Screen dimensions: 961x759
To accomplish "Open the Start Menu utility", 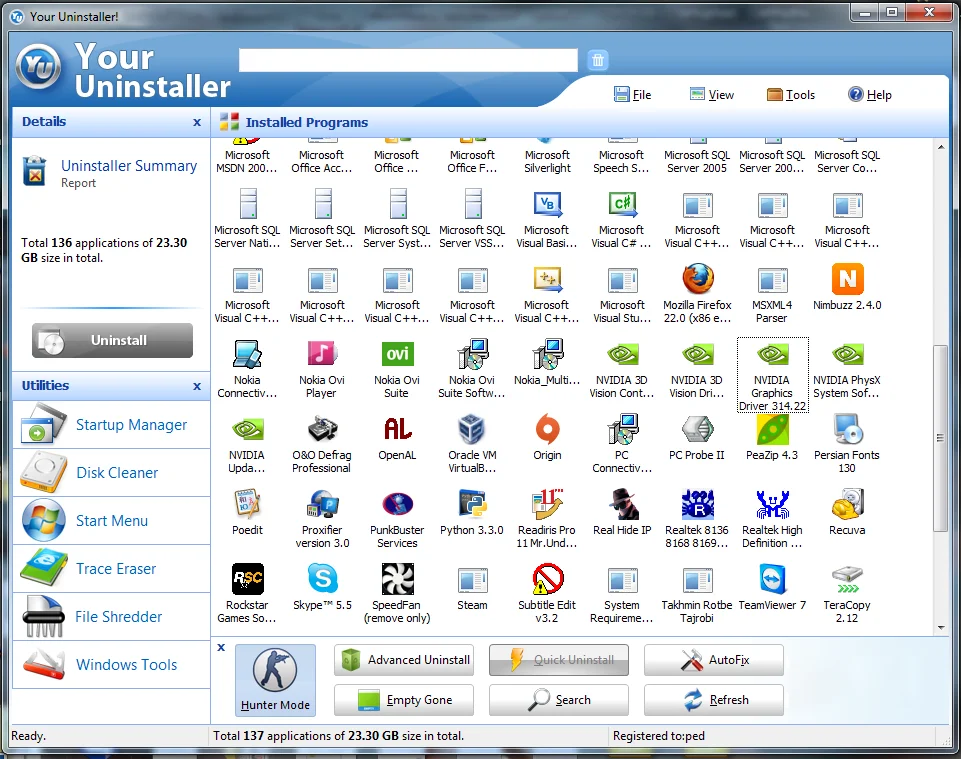I will [111, 521].
